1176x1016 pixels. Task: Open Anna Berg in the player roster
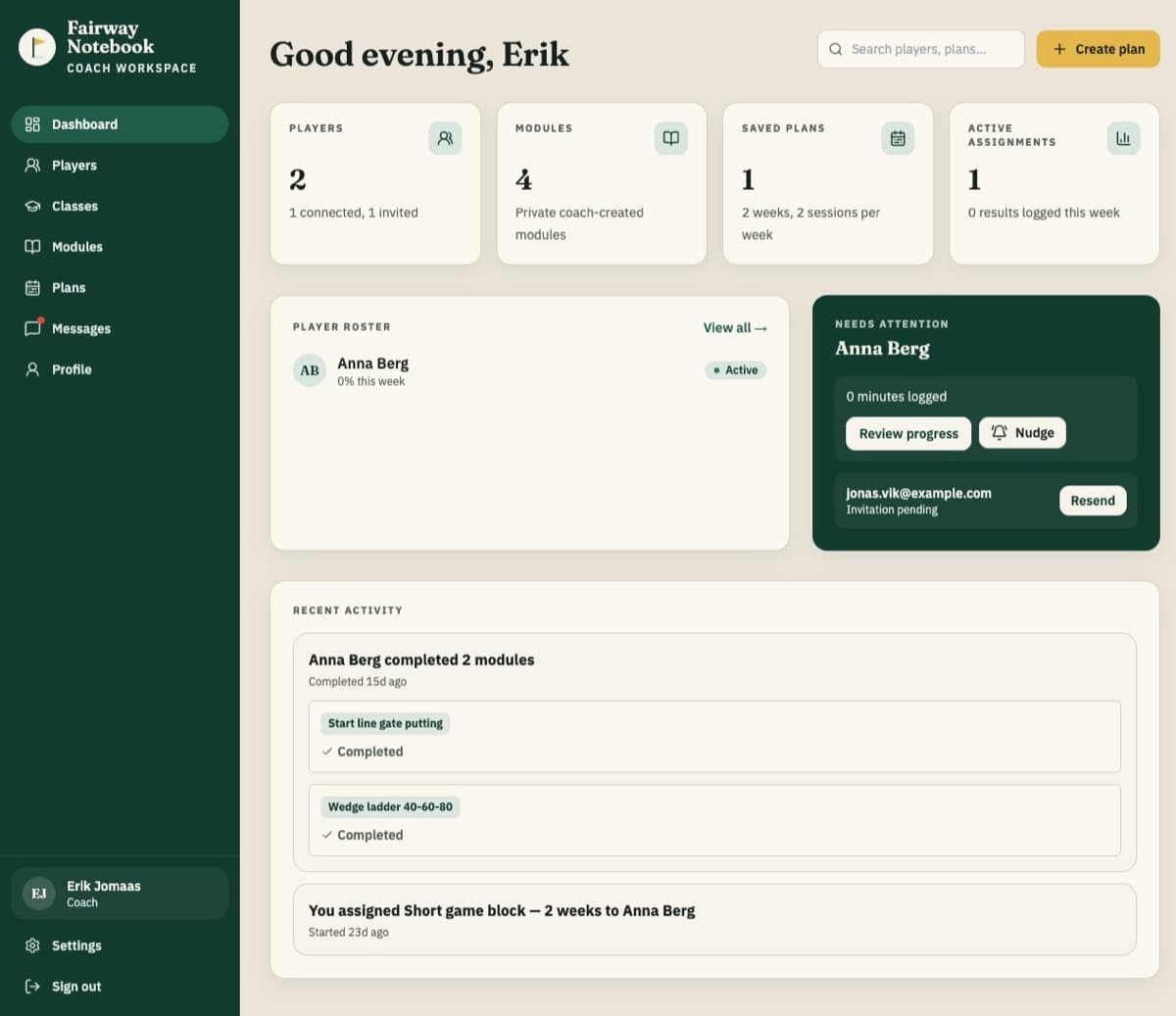point(529,370)
